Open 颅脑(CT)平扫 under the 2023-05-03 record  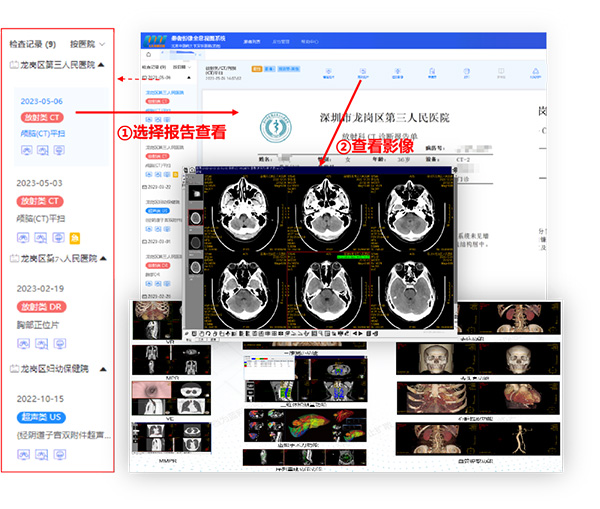(x=43, y=219)
